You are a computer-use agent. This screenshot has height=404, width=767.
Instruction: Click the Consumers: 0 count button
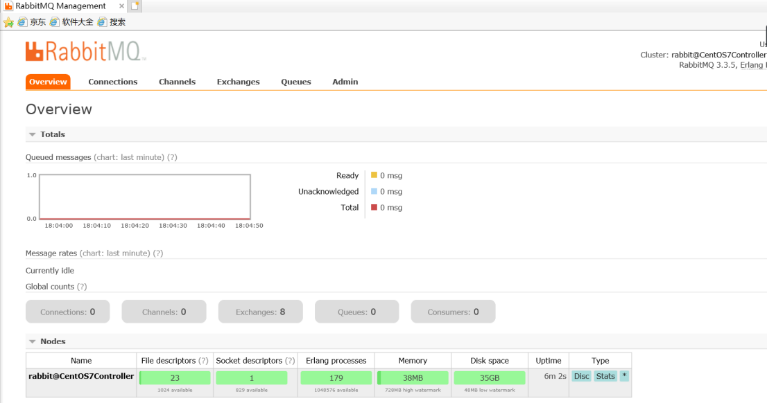point(453,312)
